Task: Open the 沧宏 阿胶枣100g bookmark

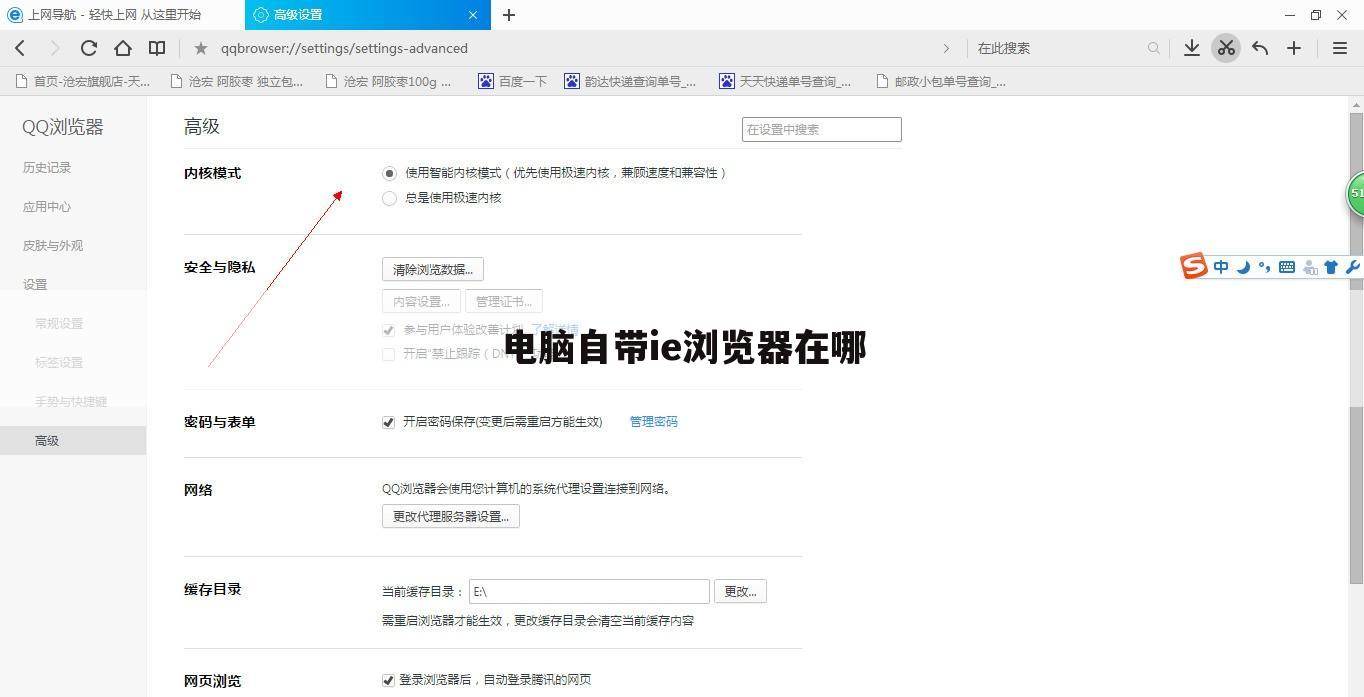Action: (389, 82)
